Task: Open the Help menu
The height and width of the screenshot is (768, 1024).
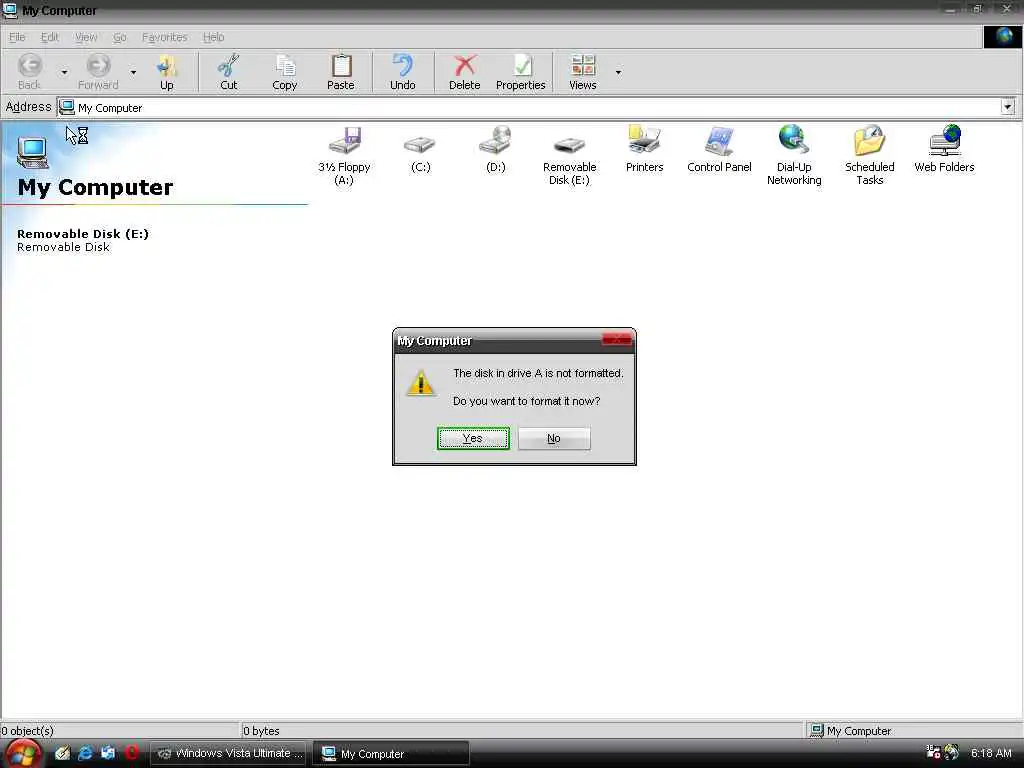Action: [213, 37]
